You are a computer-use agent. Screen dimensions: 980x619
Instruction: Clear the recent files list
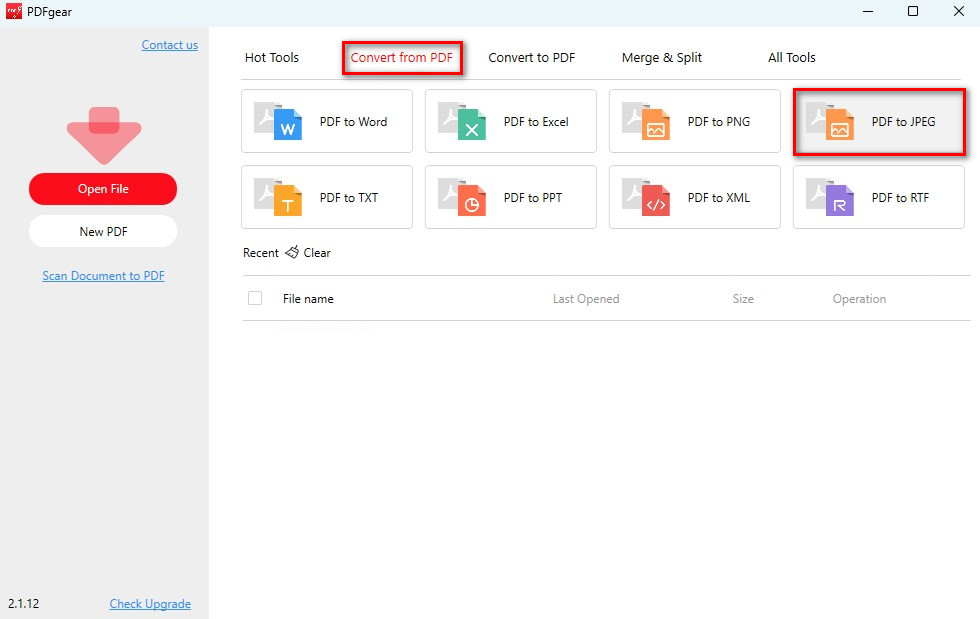[x=308, y=253]
